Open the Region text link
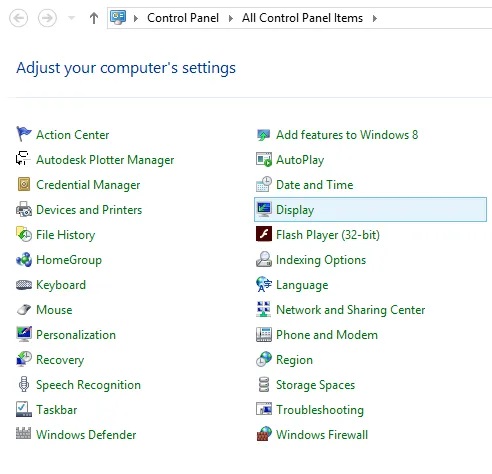The width and height of the screenshot is (492, 474). [294, 360]
